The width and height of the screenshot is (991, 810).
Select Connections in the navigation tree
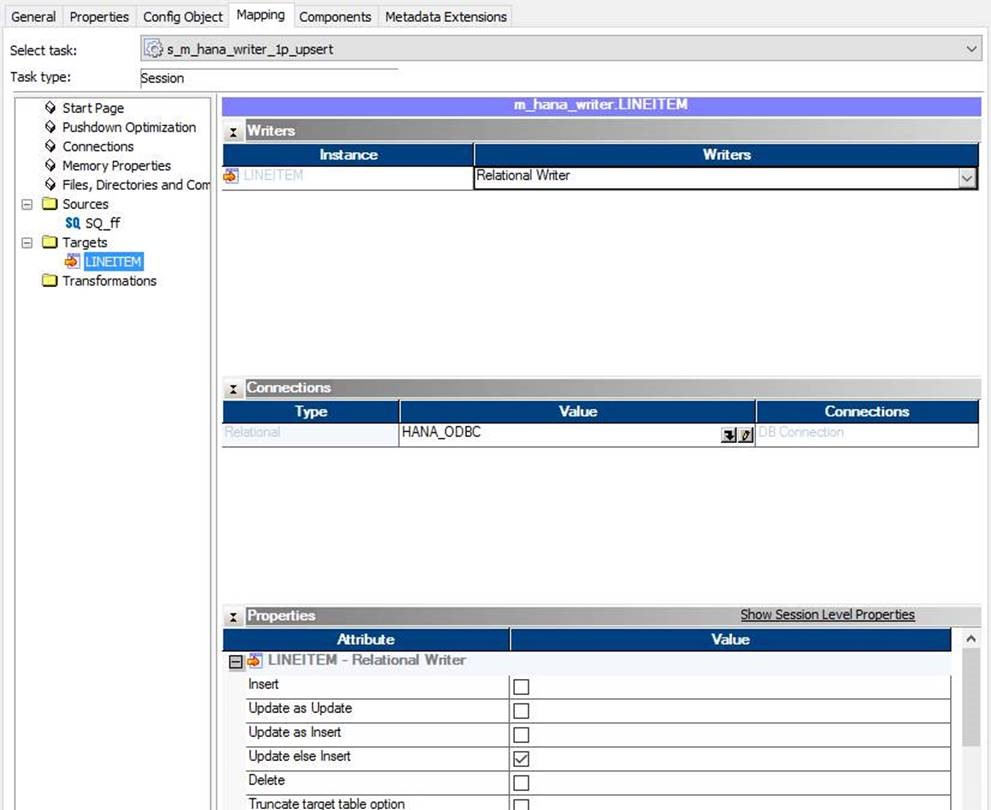[98, 146]
